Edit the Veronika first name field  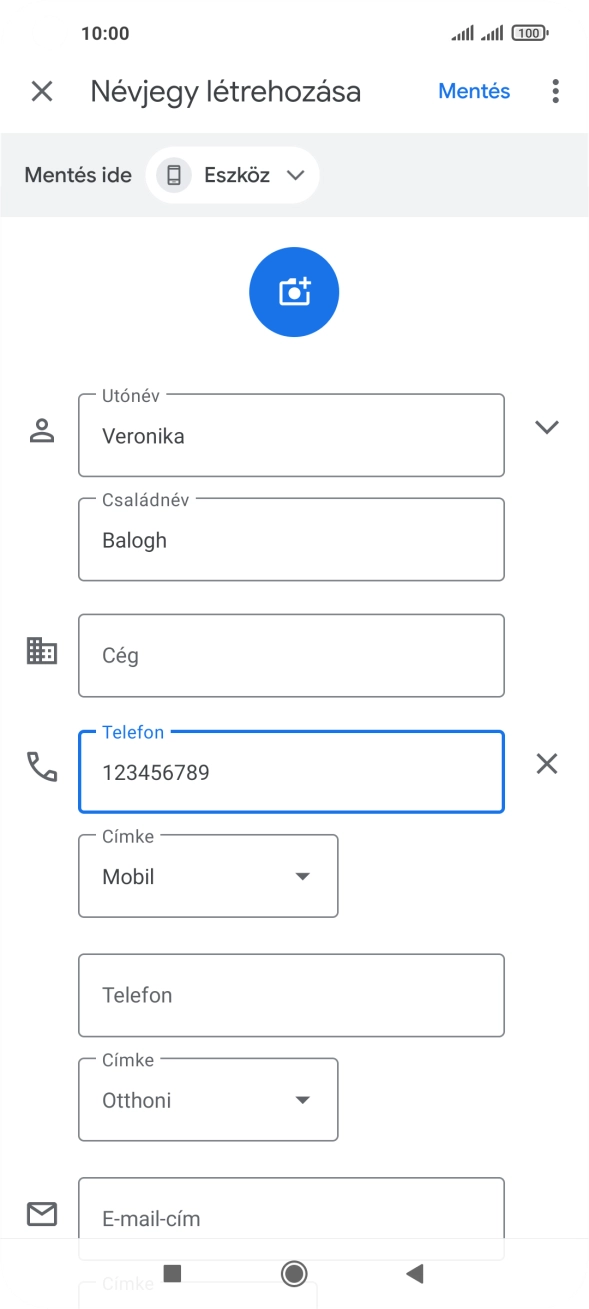point(291,435)
